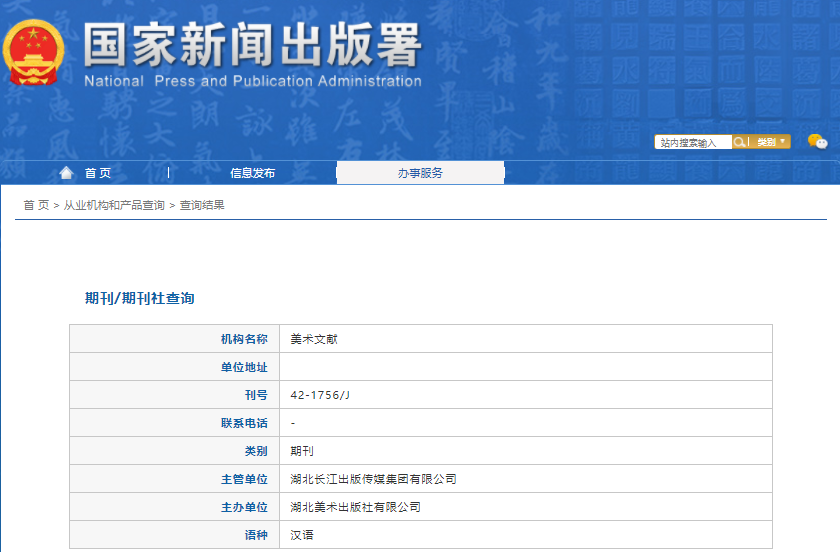The width and height of the screenshot is (840, 552).
Task: Select the 42-1756/J publication number cell
Action: click(x=320, y=395)
